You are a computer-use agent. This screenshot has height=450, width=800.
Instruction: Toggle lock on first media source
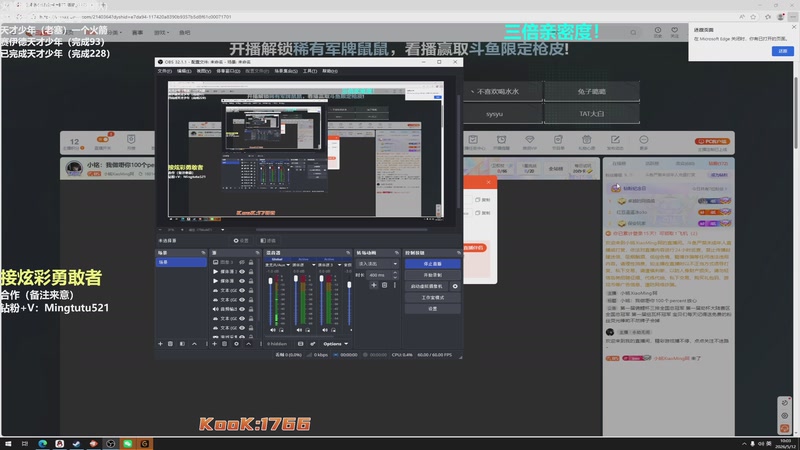click(251, 271)
